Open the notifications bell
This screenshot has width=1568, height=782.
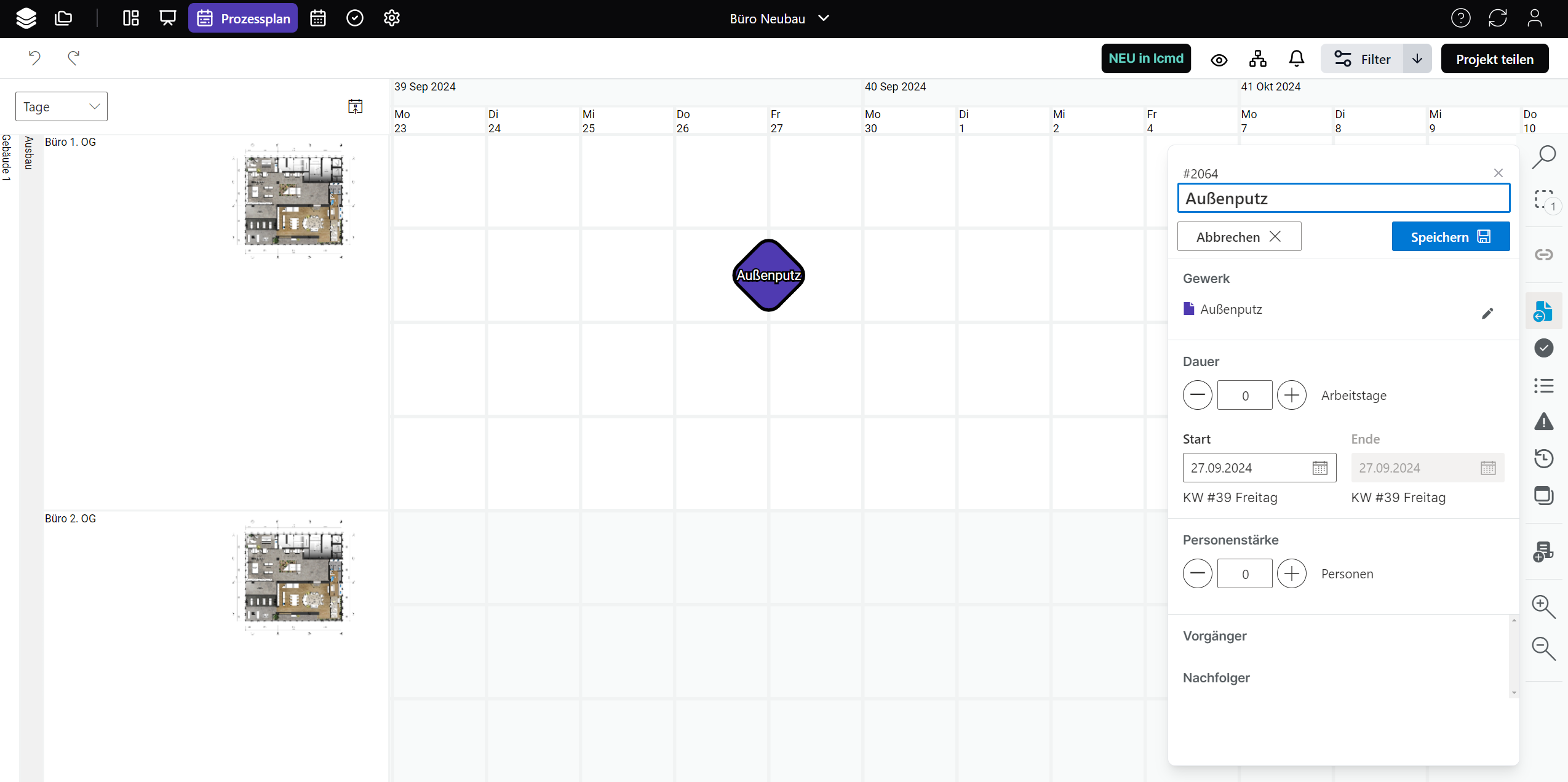tap(1296, 59)
